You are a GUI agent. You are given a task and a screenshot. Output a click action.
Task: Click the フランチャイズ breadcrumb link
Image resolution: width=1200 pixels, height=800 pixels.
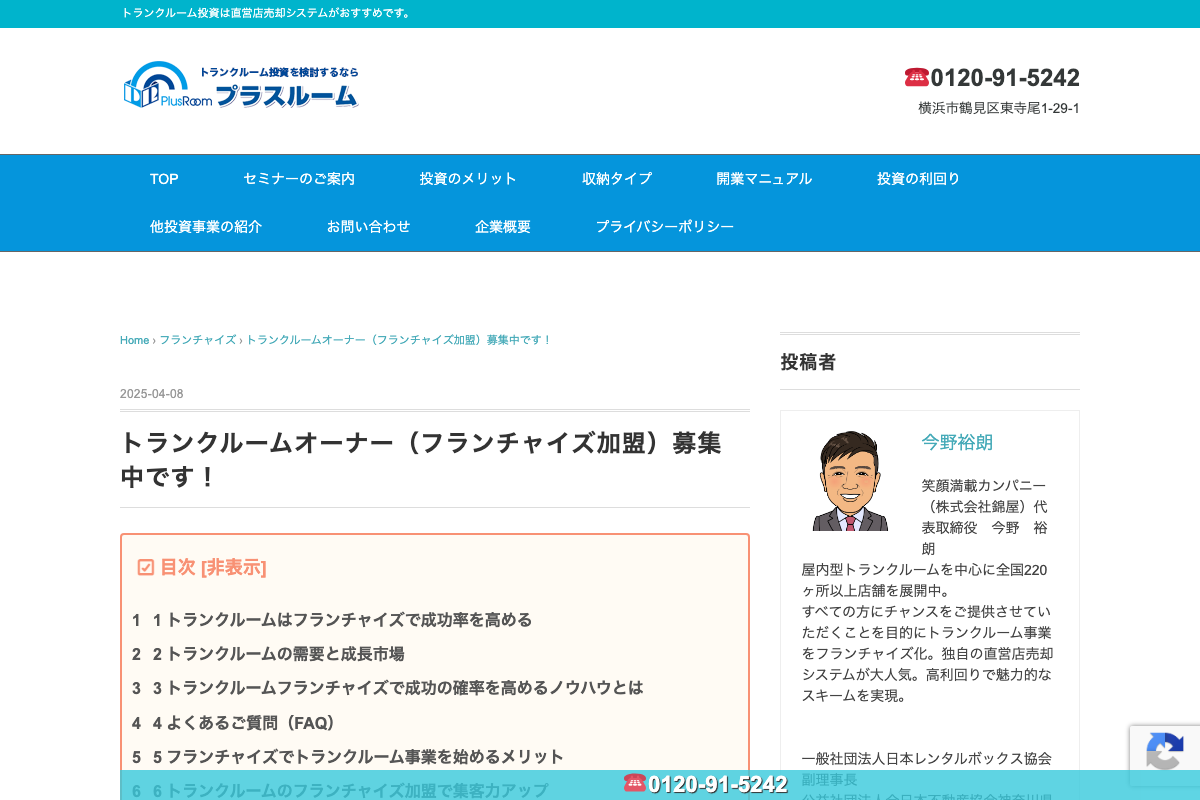198,340
